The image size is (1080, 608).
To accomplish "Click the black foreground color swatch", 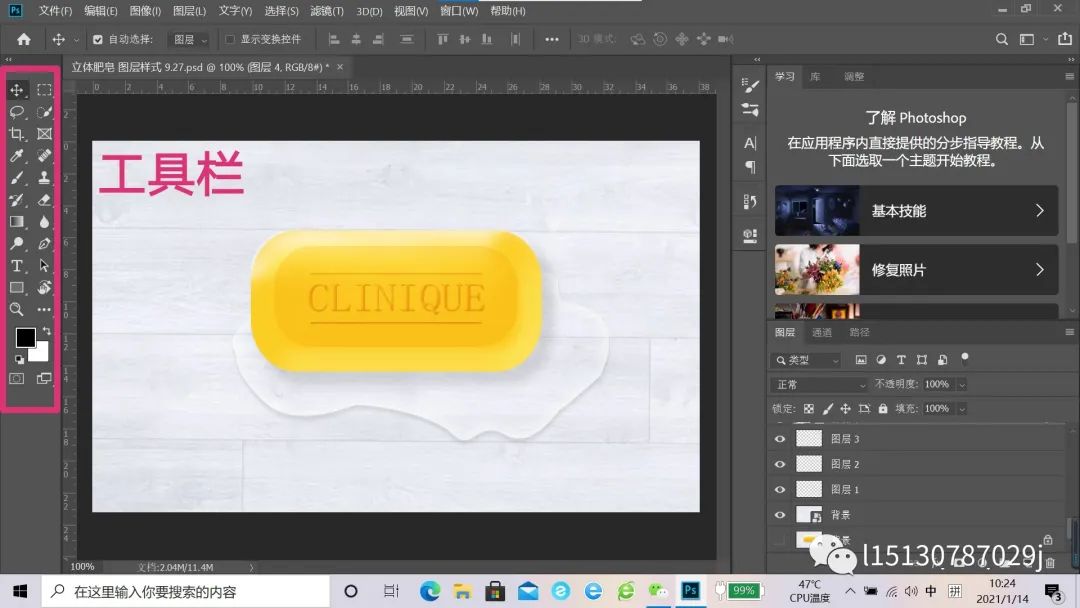I will pos(25,338).
